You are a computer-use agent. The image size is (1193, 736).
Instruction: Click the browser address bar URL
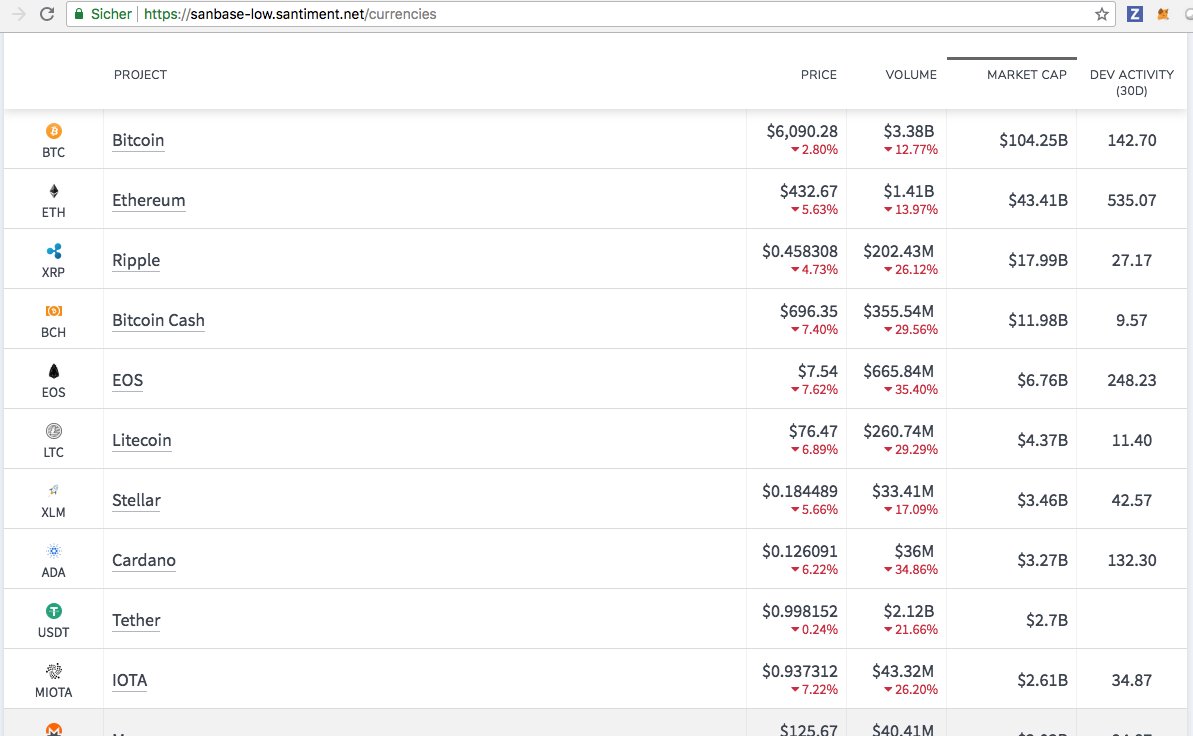click(290, 14)
